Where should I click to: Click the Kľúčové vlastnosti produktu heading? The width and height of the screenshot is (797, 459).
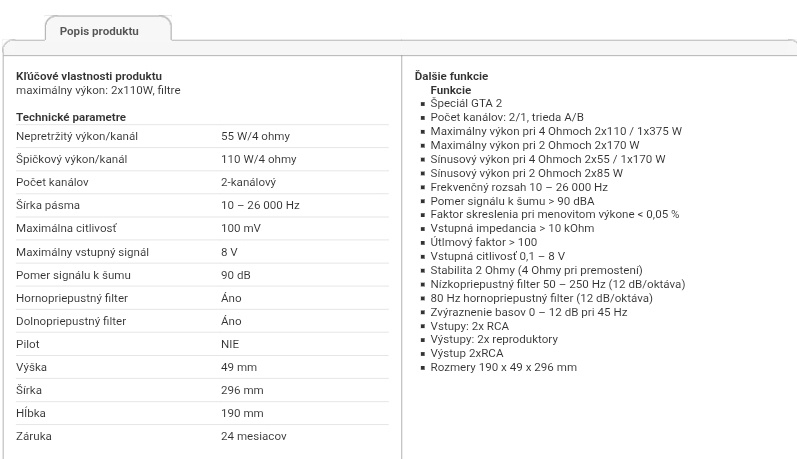click(x=89, y=76)
